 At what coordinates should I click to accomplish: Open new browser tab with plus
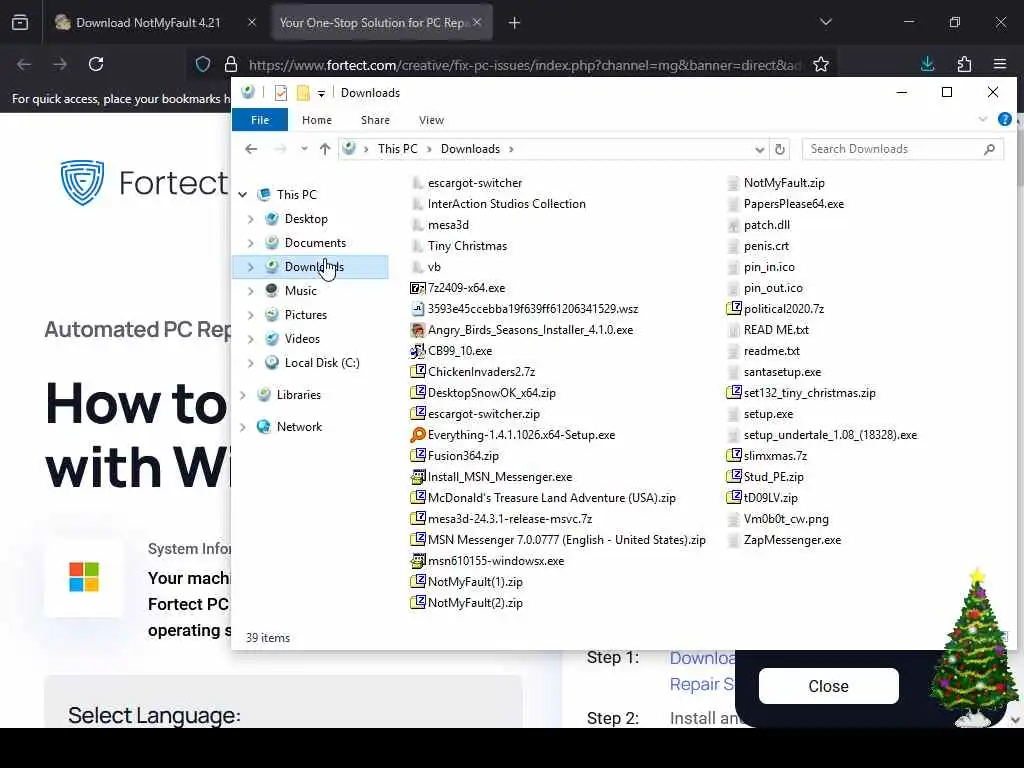pyautogui.click(x=515, y=23)
